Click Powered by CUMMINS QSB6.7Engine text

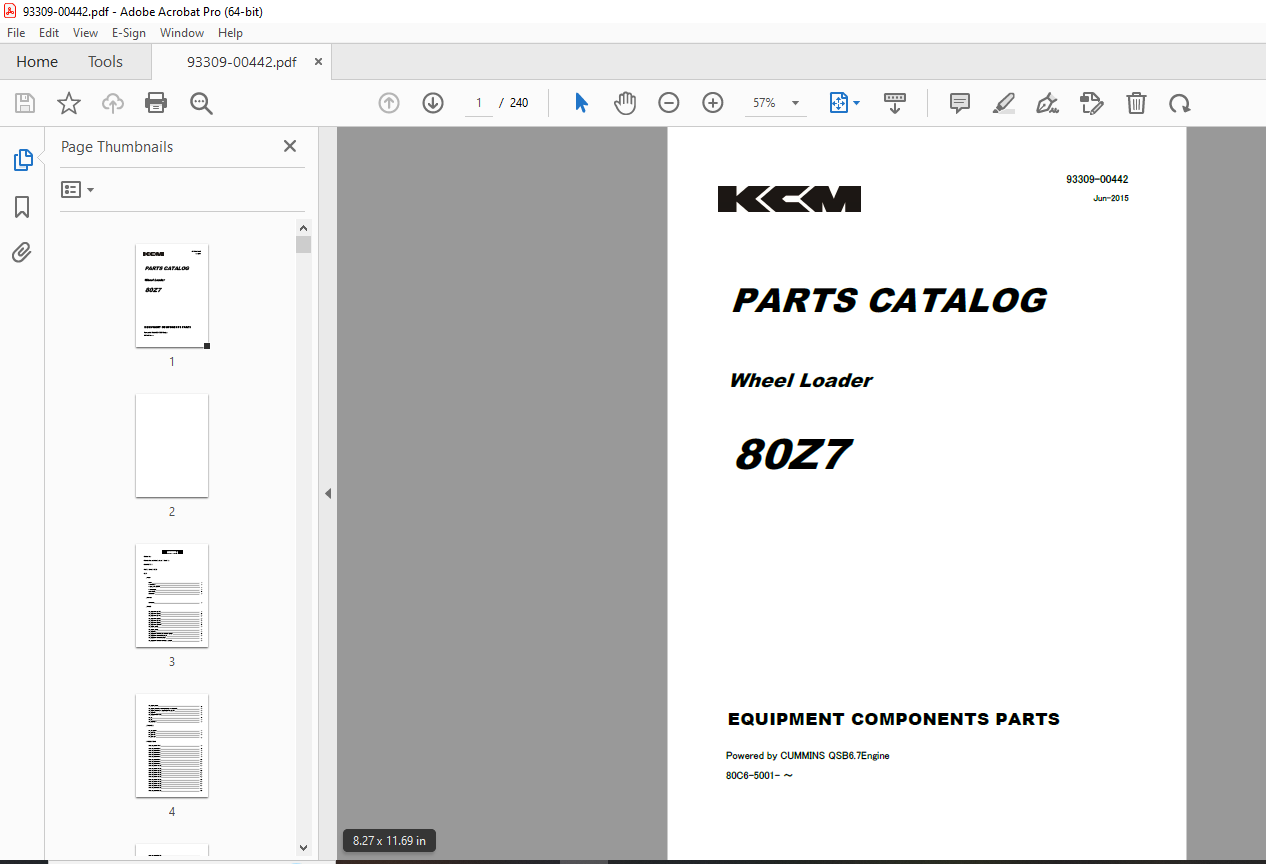pyautogui.click(x=808, y=756)
